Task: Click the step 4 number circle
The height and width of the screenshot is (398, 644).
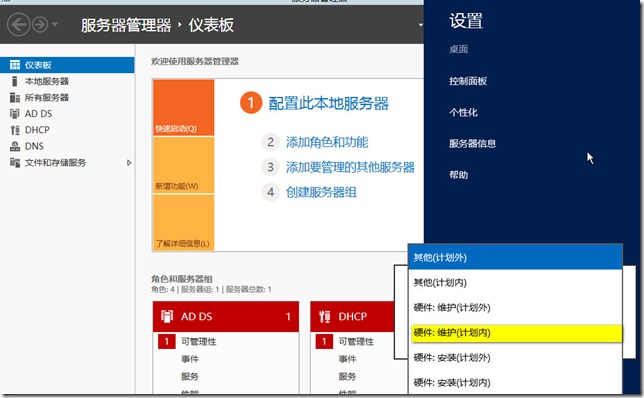Action: (x=270, y=192)
